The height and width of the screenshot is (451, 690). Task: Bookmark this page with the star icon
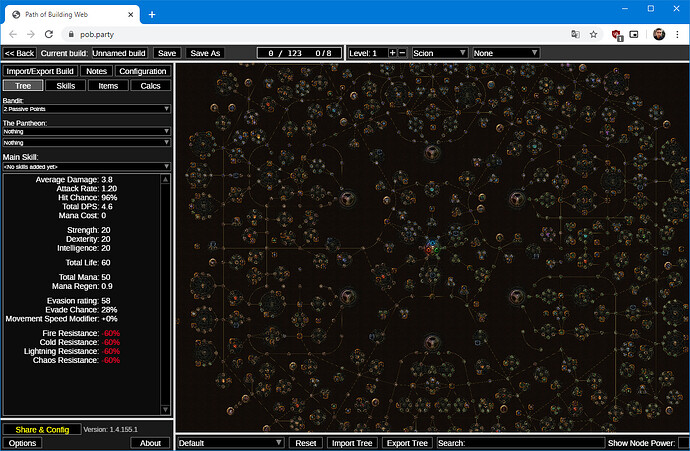point(593,34)
